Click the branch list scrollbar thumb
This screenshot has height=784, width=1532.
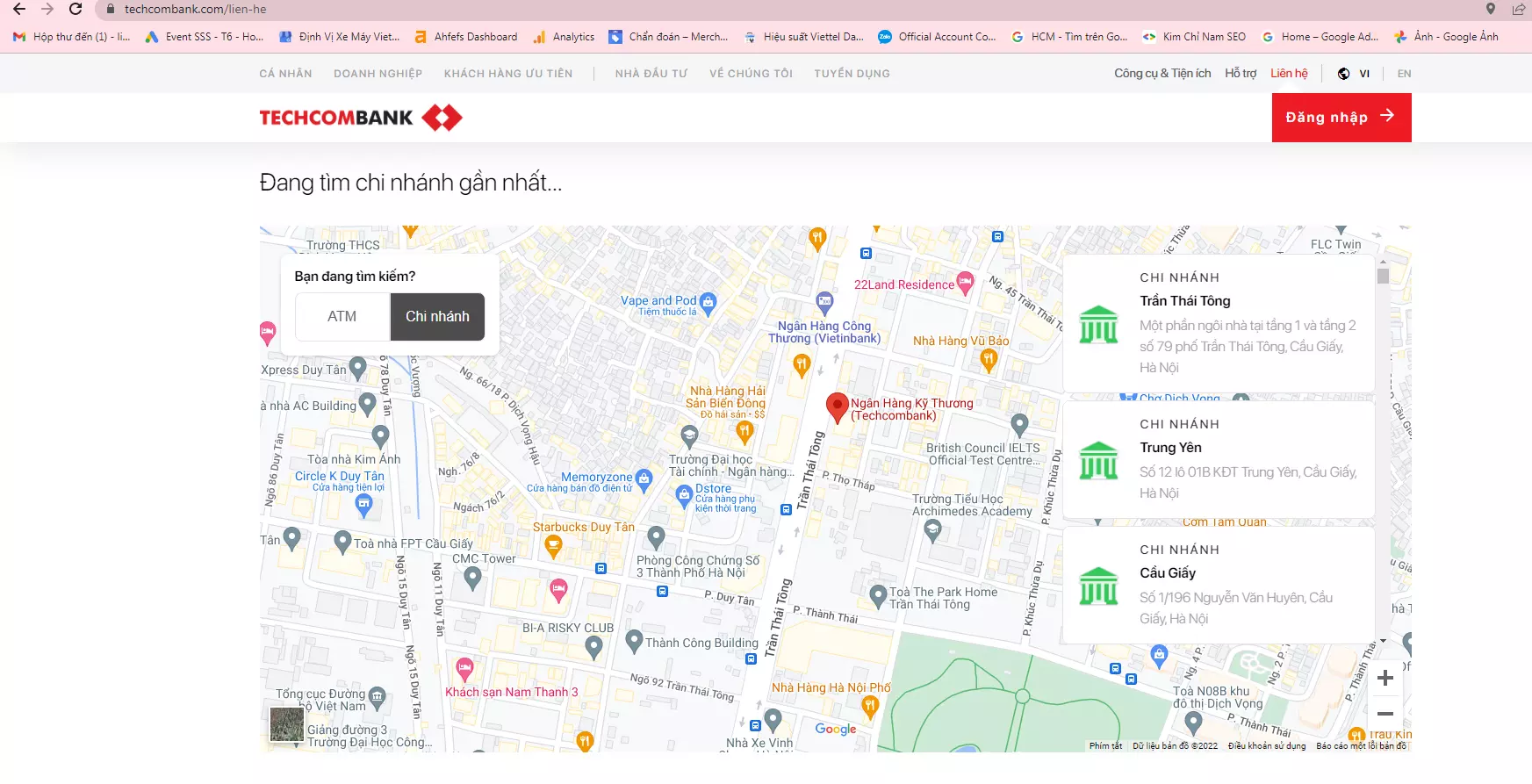[1384, 276]
